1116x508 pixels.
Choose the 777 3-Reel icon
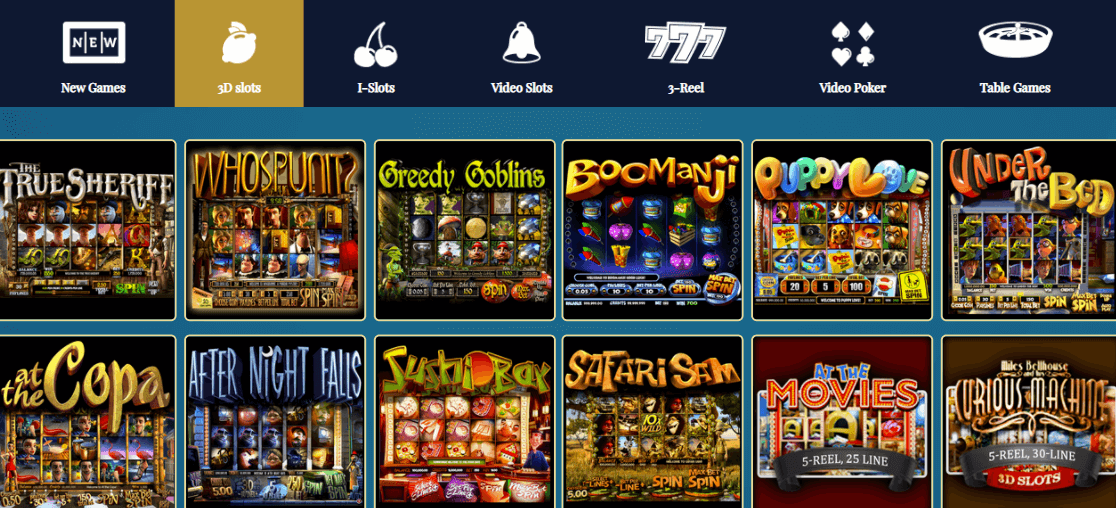[685, 43]
